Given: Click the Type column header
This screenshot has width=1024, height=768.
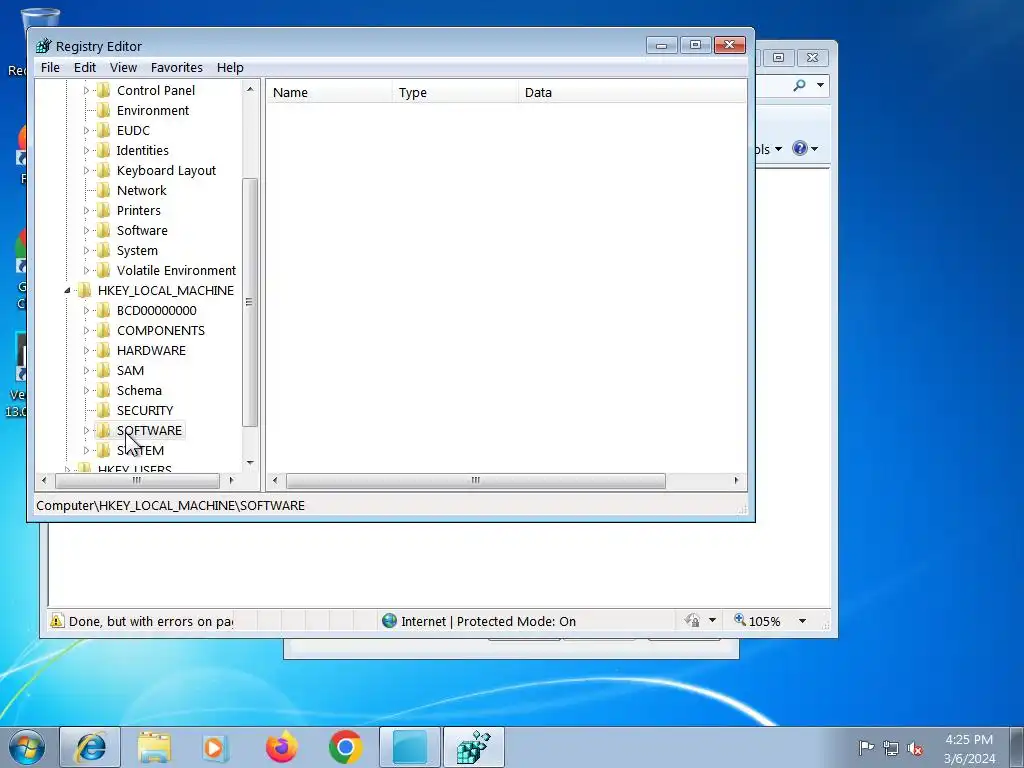Looking at the screenshot, I should coord(455,92).
